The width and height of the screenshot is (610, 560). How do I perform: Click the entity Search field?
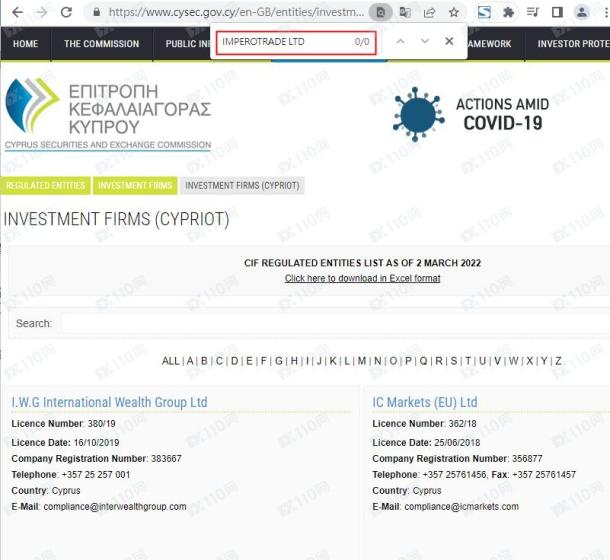click(x=335, y=323)
